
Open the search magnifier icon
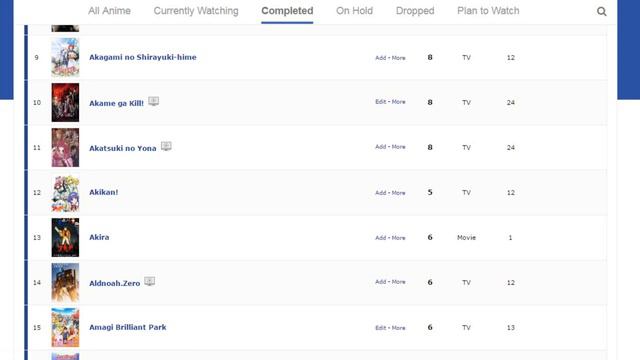pos(601,11)
